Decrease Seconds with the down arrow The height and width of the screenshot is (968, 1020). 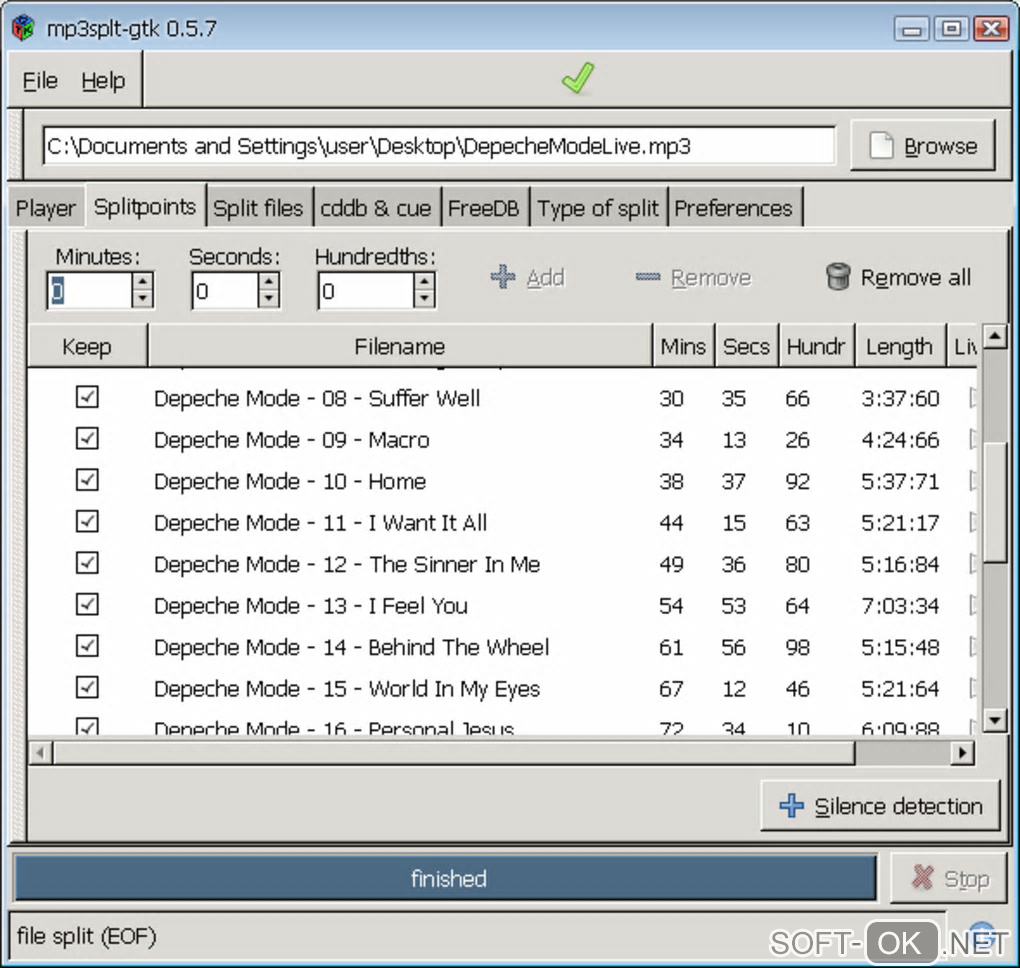point(269,299)
